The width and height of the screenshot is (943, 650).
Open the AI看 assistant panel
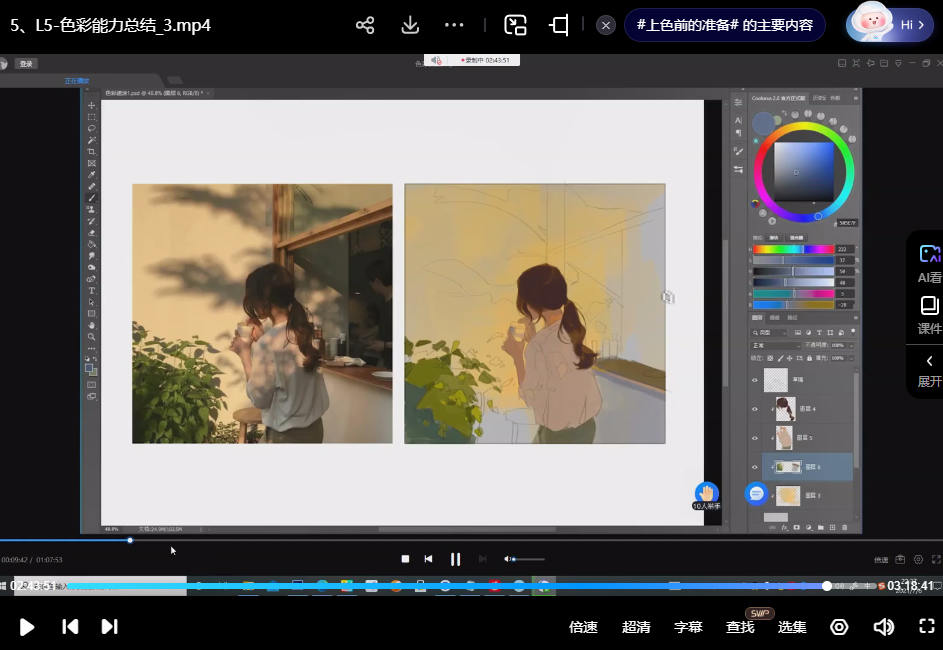coord(929,263)
